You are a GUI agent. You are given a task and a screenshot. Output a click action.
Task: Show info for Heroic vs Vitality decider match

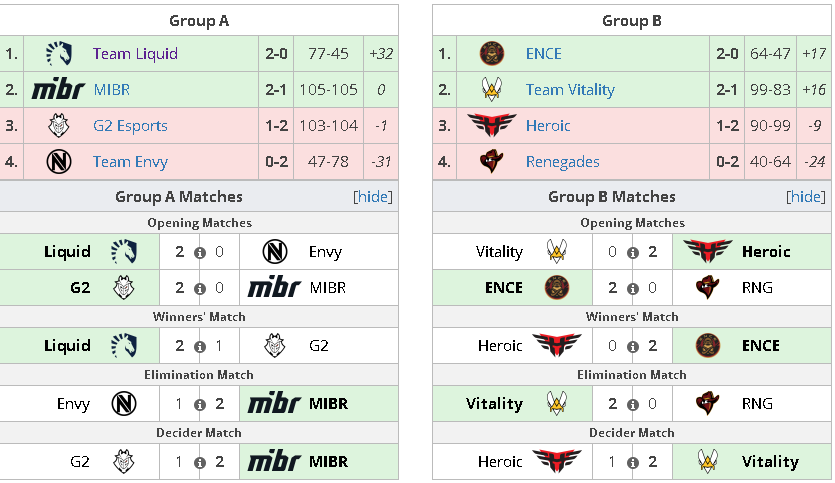(633, 462)
